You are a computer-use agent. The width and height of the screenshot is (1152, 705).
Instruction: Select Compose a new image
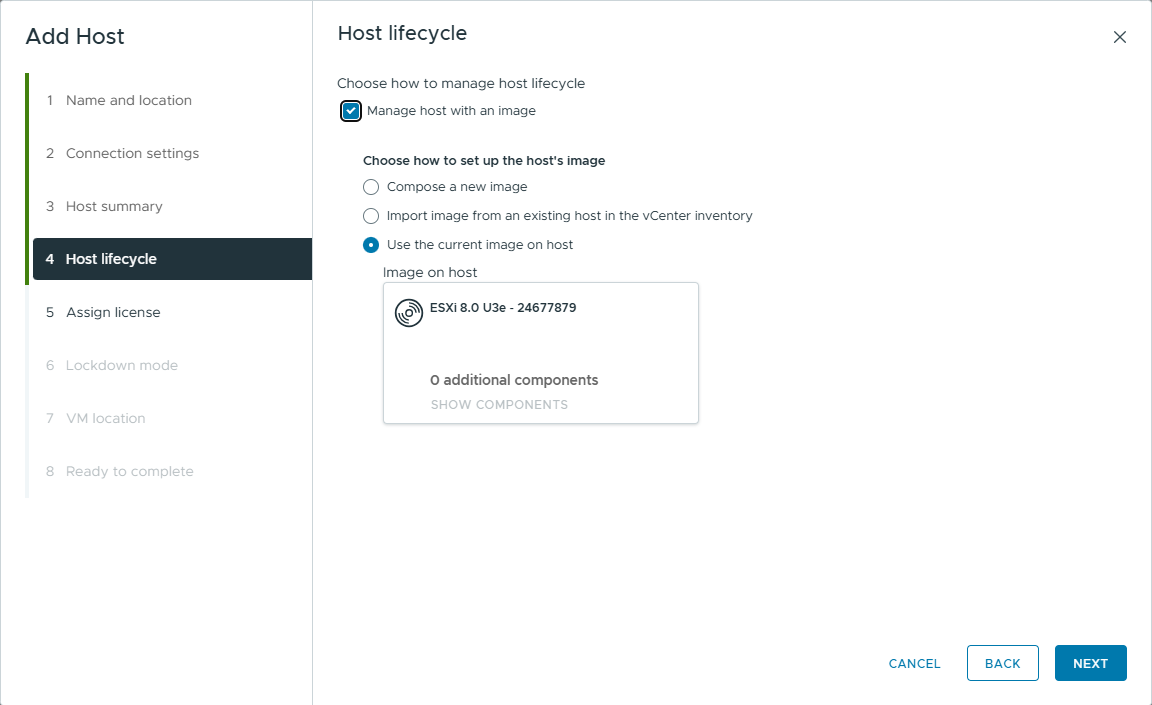tap(371, 186)
